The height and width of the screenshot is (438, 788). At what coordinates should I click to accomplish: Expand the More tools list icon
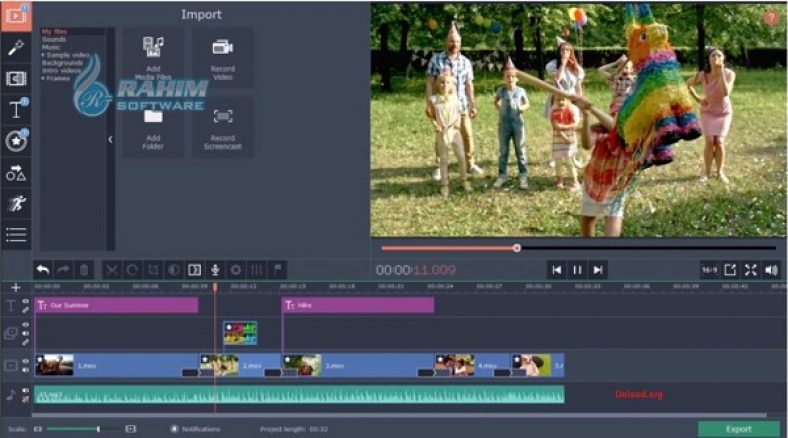15,235
